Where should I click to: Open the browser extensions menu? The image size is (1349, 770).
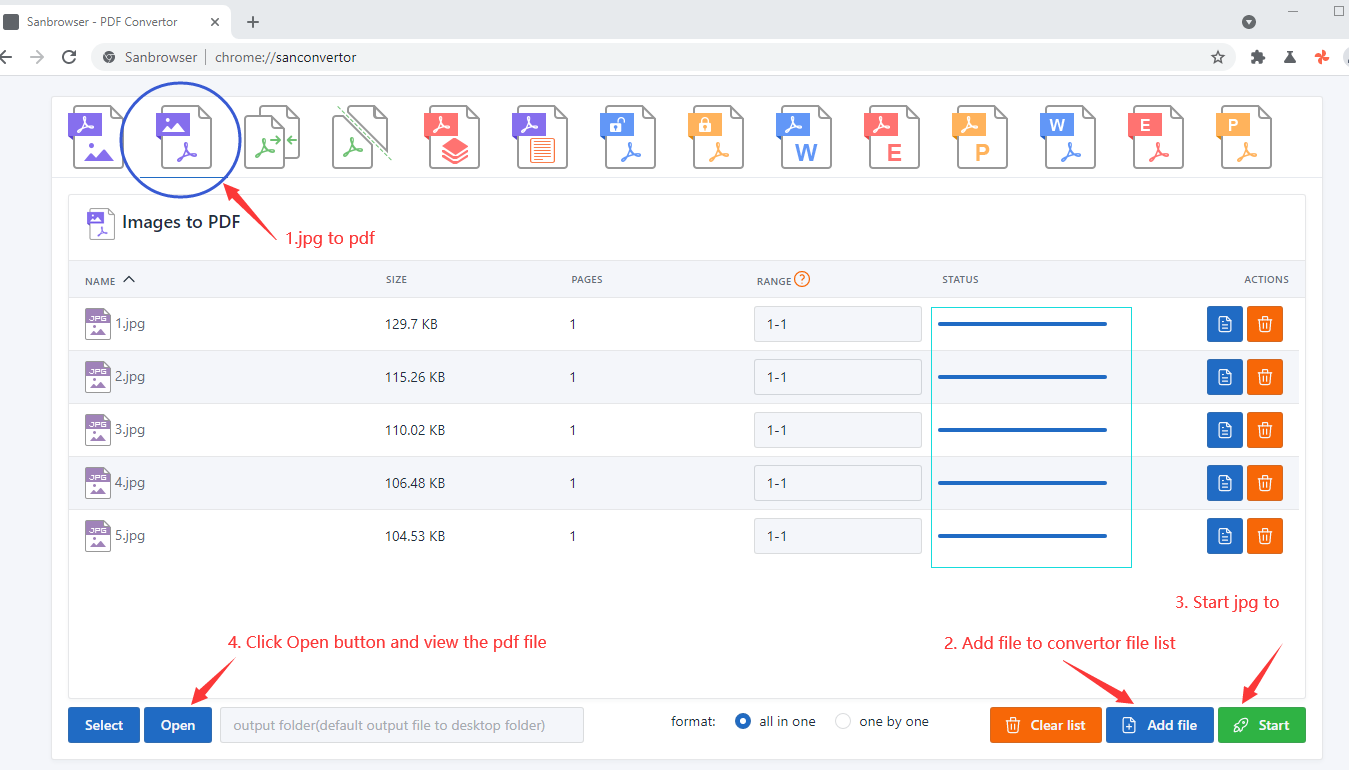coord(1258,57)
